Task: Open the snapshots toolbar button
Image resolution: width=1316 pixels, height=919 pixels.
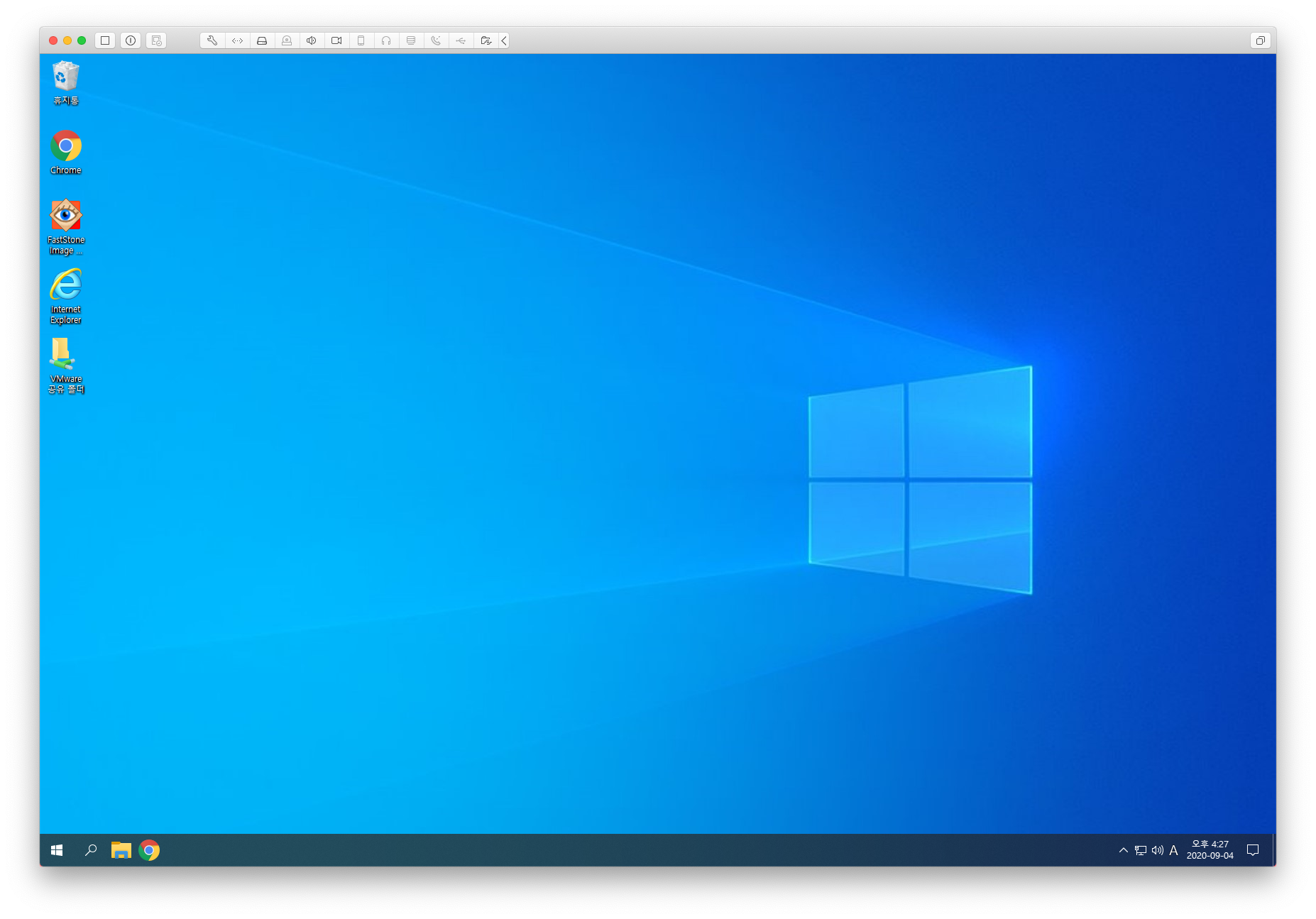Action: 156,40
